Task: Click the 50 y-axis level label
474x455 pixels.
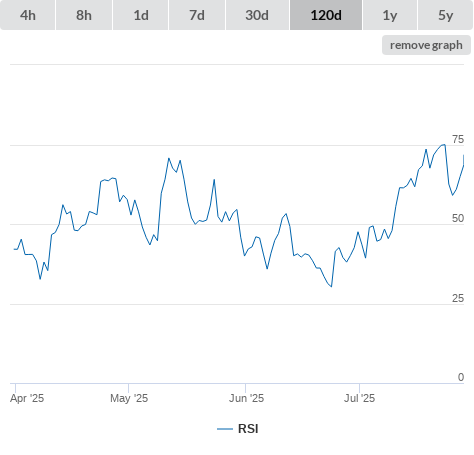Action: point(458,218)
